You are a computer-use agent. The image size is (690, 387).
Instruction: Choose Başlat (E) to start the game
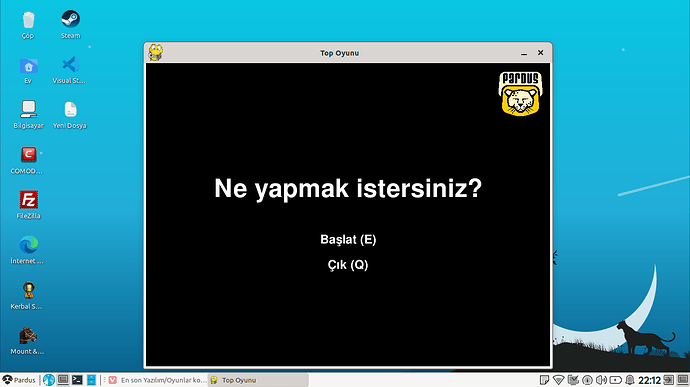pos(348,240)
